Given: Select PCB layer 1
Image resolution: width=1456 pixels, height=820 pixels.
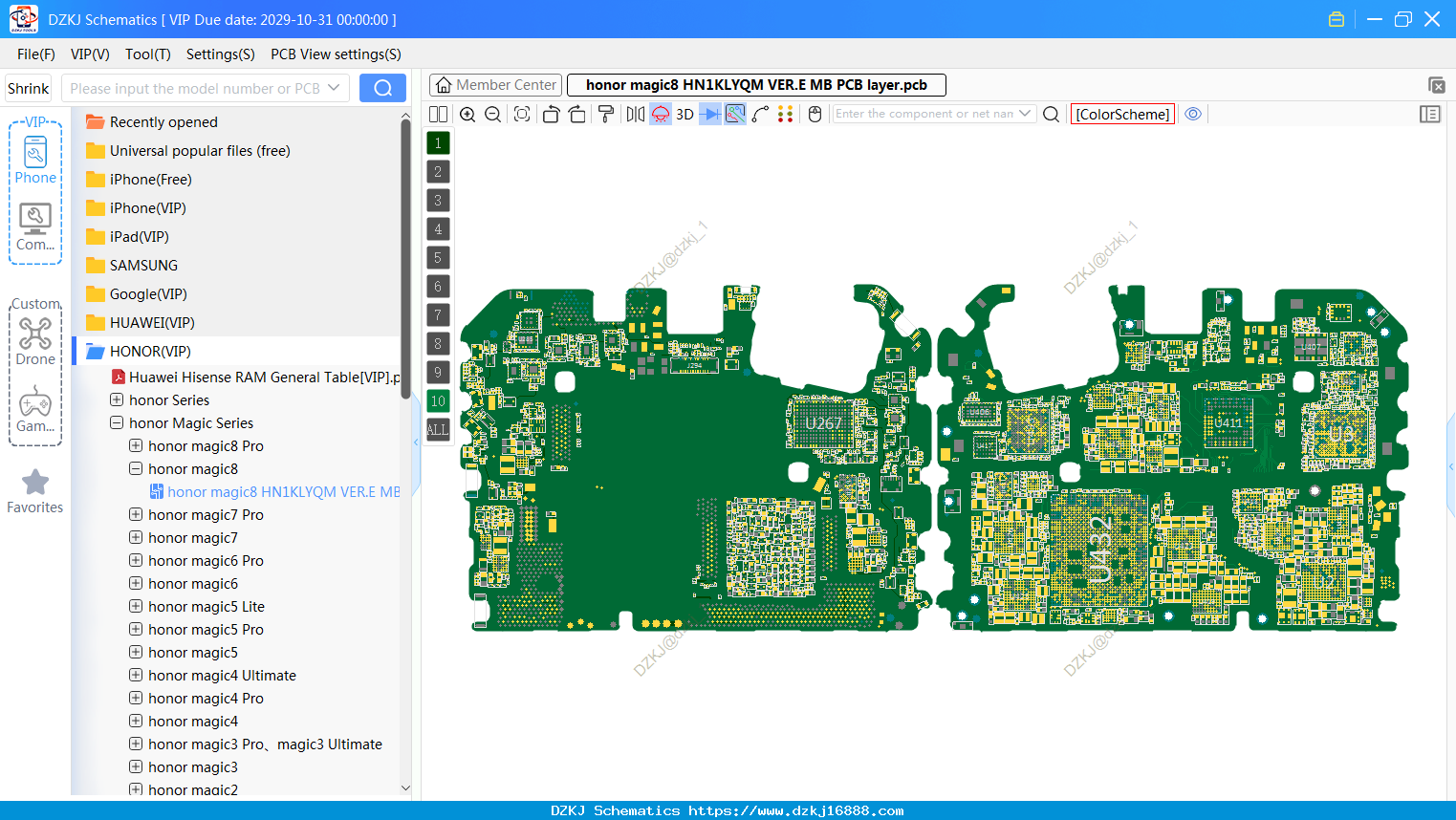Looking at the screenshot, I should click(438, 143).
